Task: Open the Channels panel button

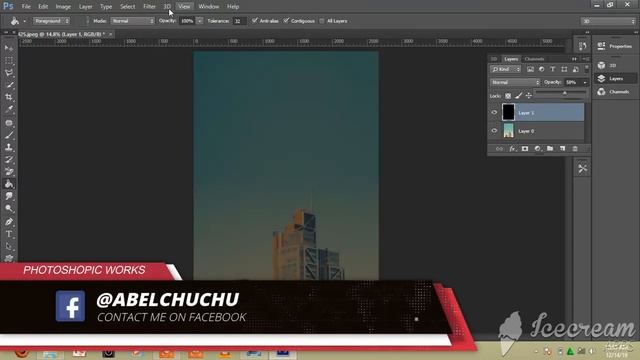Action: tap(615, 92)
